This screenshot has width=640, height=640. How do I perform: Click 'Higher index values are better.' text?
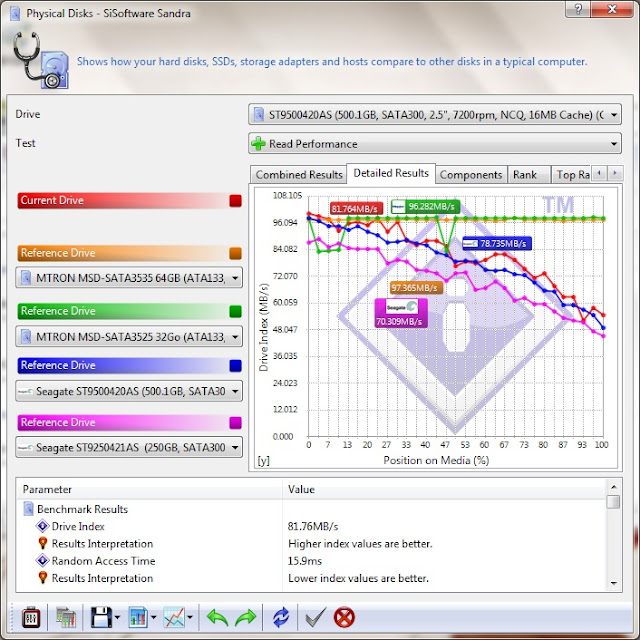click(360, 544)
